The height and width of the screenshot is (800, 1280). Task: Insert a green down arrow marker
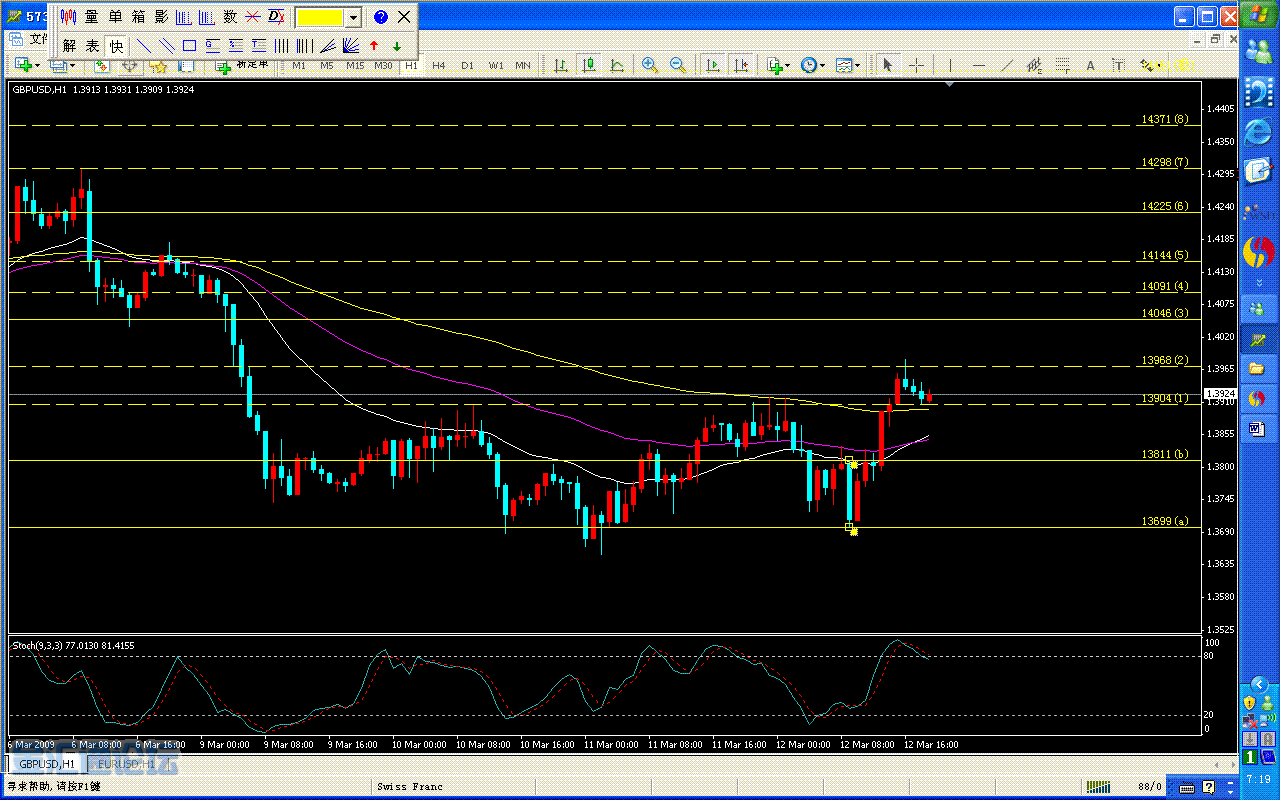click(397, 46)
